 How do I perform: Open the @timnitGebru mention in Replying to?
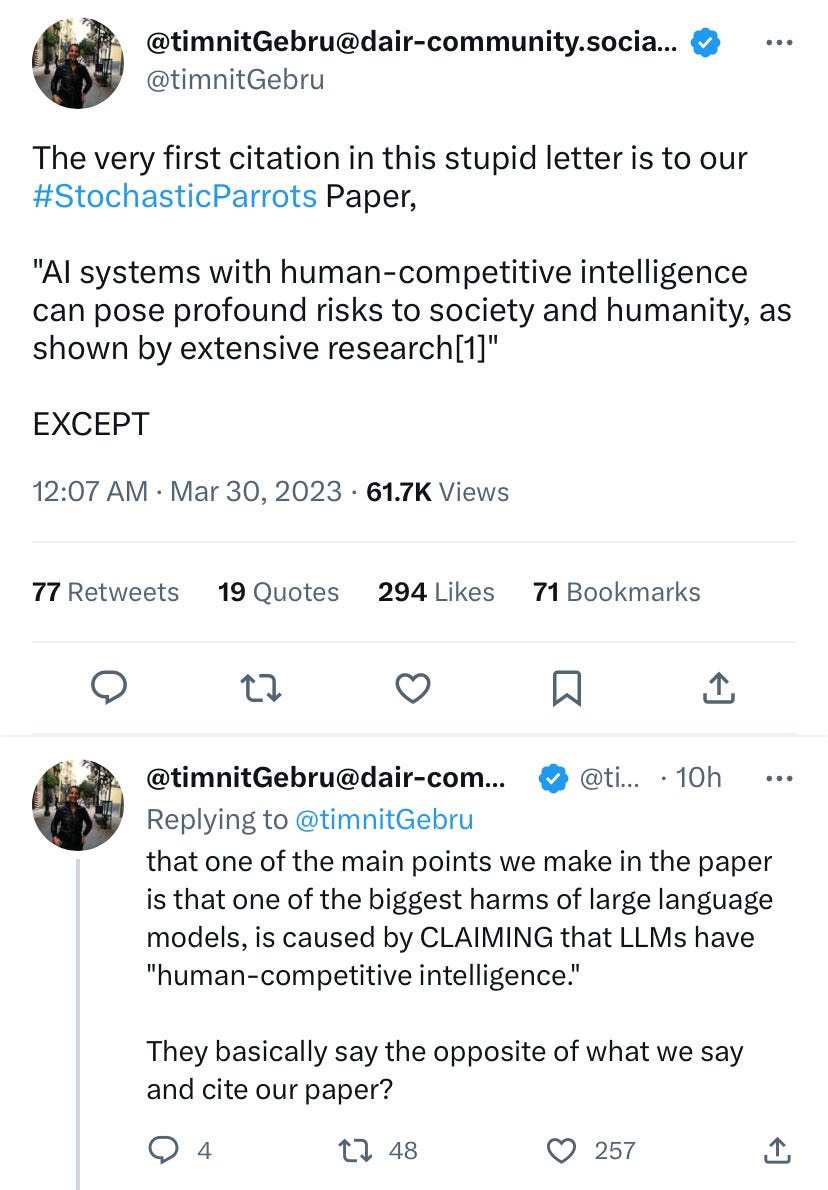click(x=384, y=820)
